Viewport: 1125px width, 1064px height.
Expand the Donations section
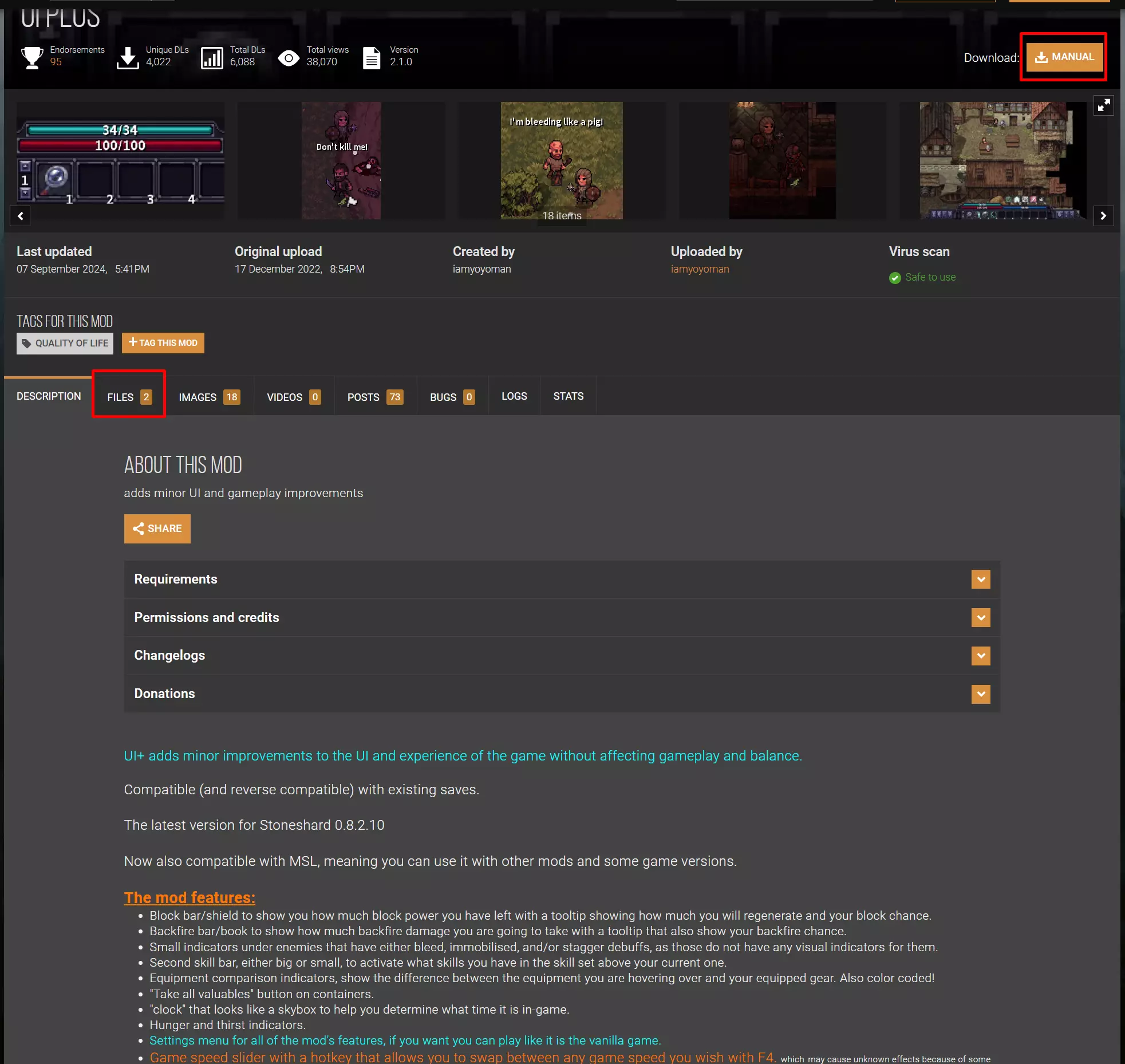[x=981, y=694]
